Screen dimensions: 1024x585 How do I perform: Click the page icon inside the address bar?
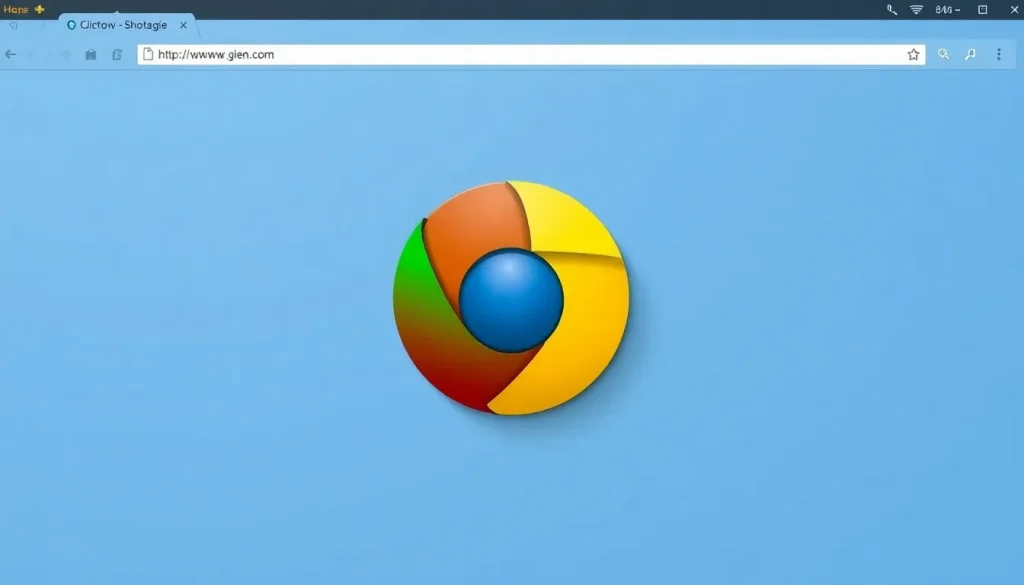149,55
